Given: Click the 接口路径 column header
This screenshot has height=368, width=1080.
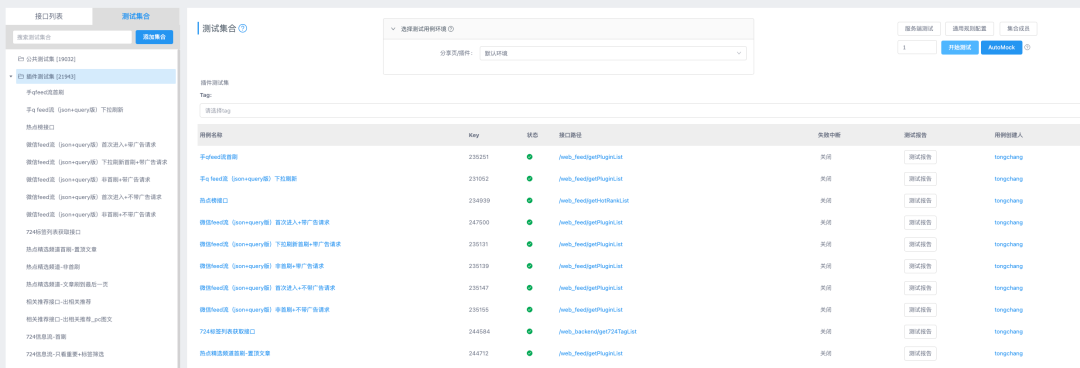Looking at the screenshot, I should point(570,135).
